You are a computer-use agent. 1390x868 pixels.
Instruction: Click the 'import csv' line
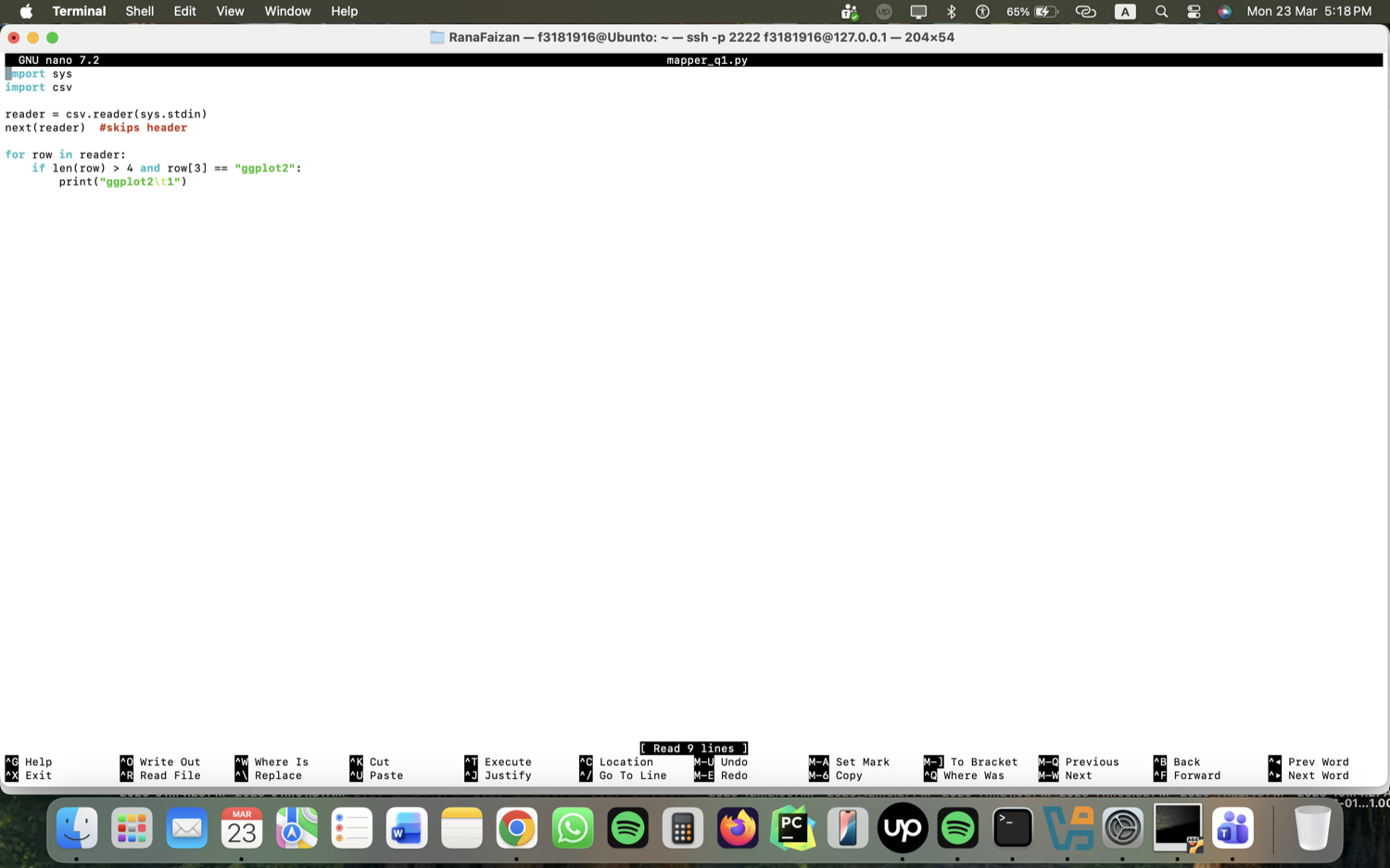coord(39,87)
